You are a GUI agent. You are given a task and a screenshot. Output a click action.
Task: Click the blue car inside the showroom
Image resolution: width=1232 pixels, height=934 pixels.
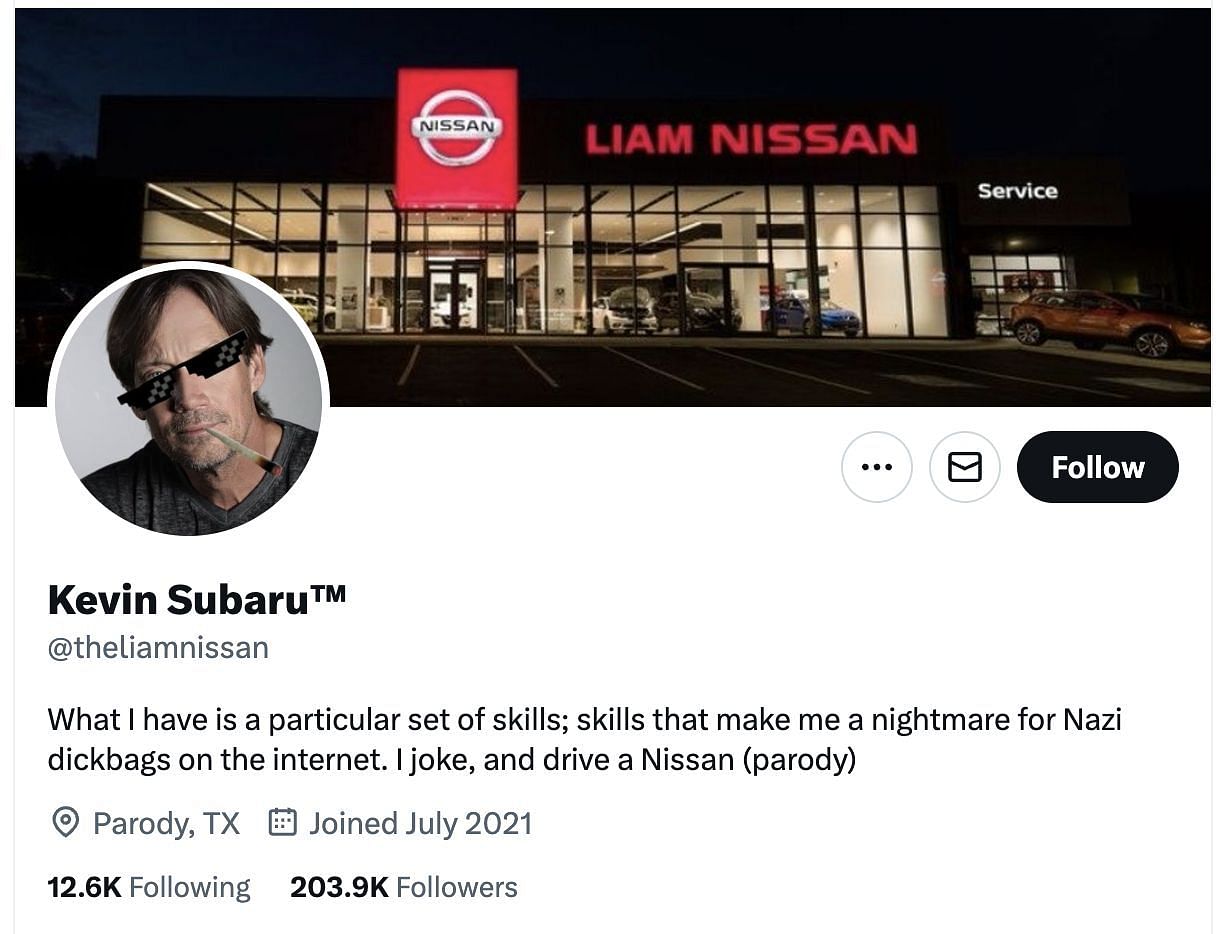click(x=819, y=317)
